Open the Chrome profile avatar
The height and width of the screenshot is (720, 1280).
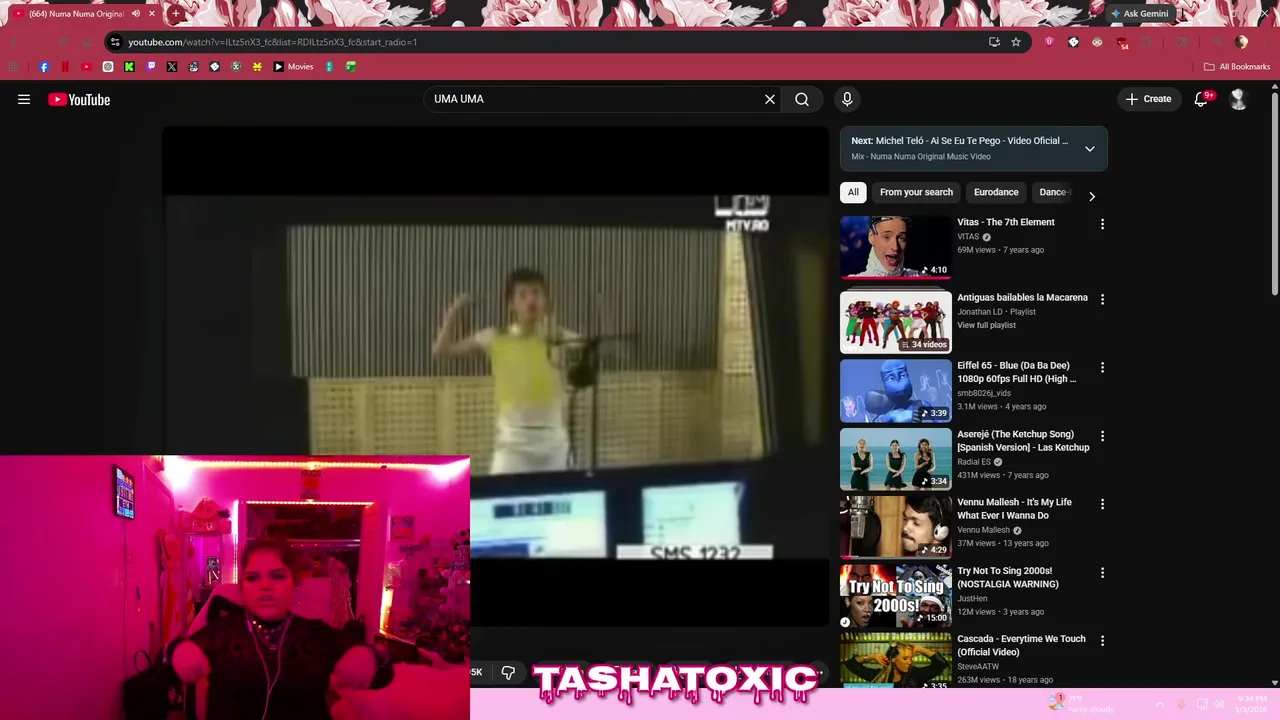click(1242, 42)
